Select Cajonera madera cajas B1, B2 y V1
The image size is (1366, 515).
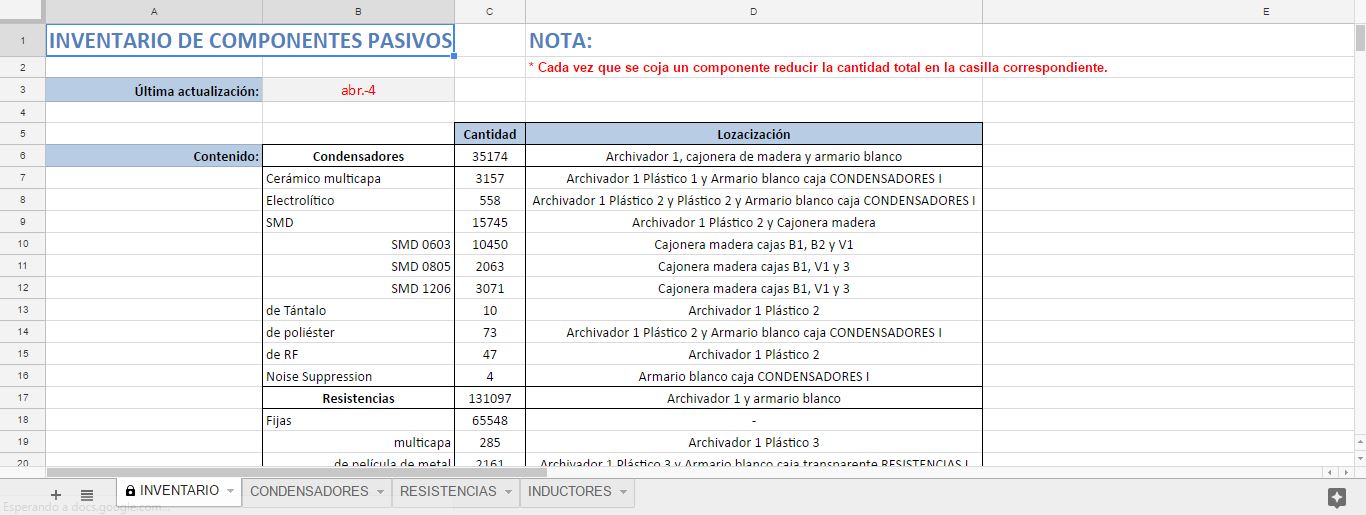pos(753,244)
